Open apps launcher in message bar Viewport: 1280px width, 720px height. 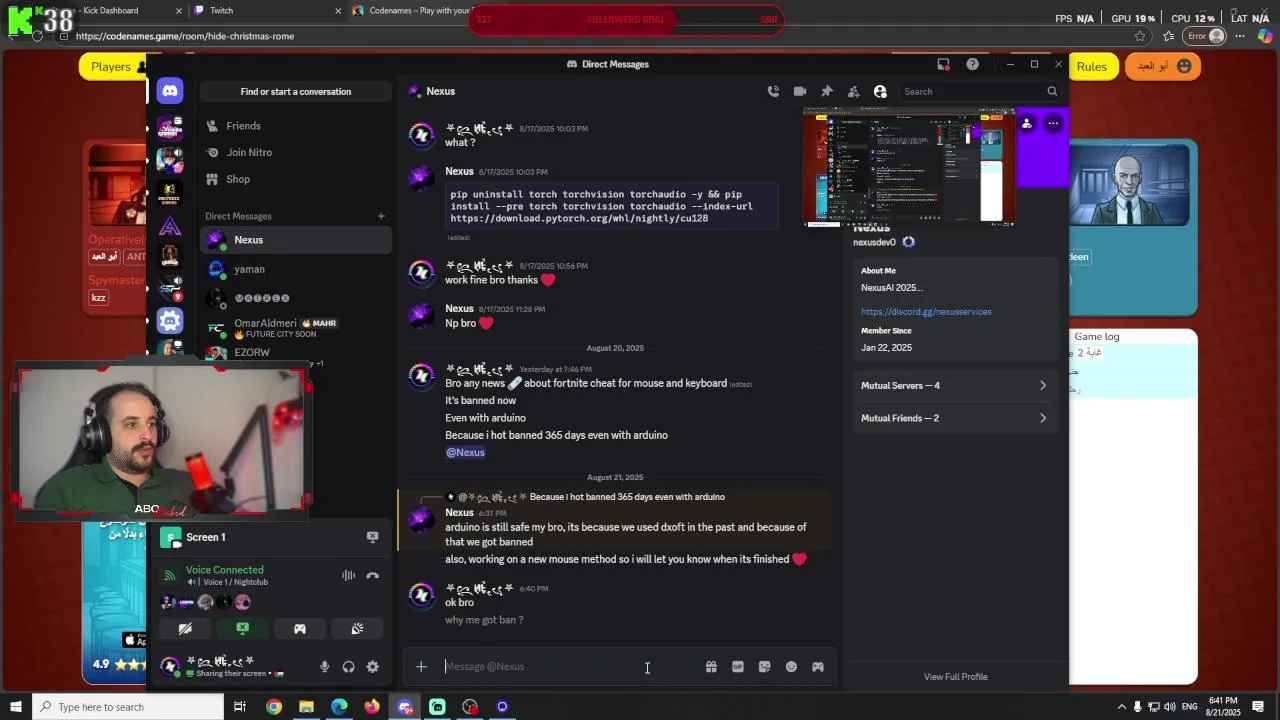[818, 667]
